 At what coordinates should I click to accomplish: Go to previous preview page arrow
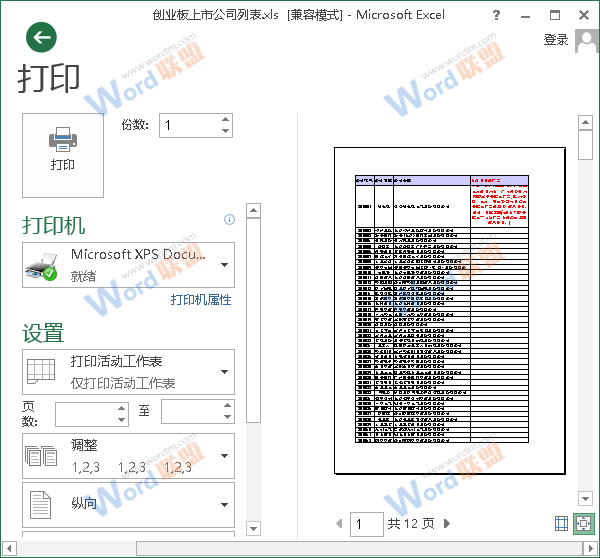(x=338, y=523)
